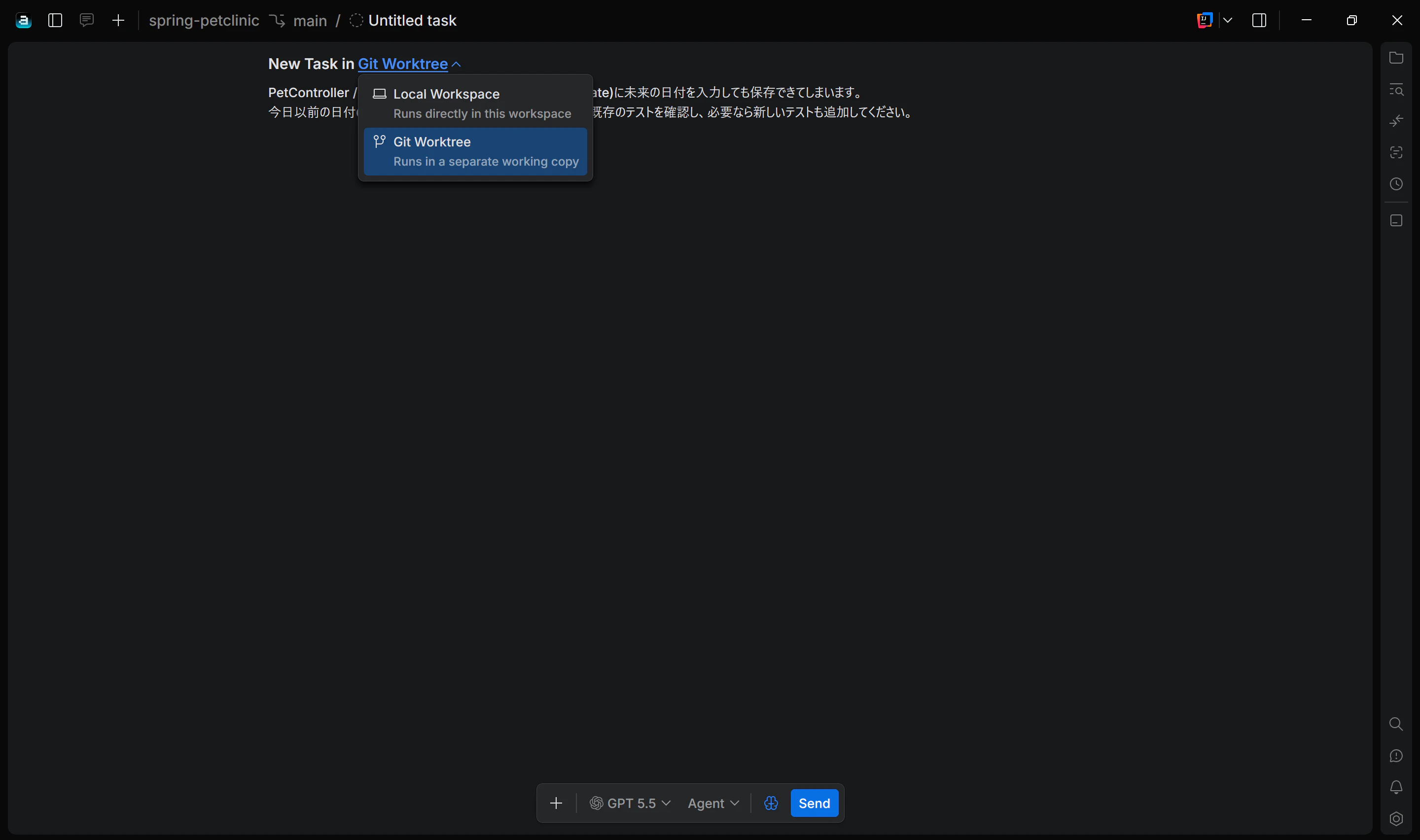Screen dimensions: 1420x840
Task: Open the Agent mode dropdown
Action: (713, 803)
